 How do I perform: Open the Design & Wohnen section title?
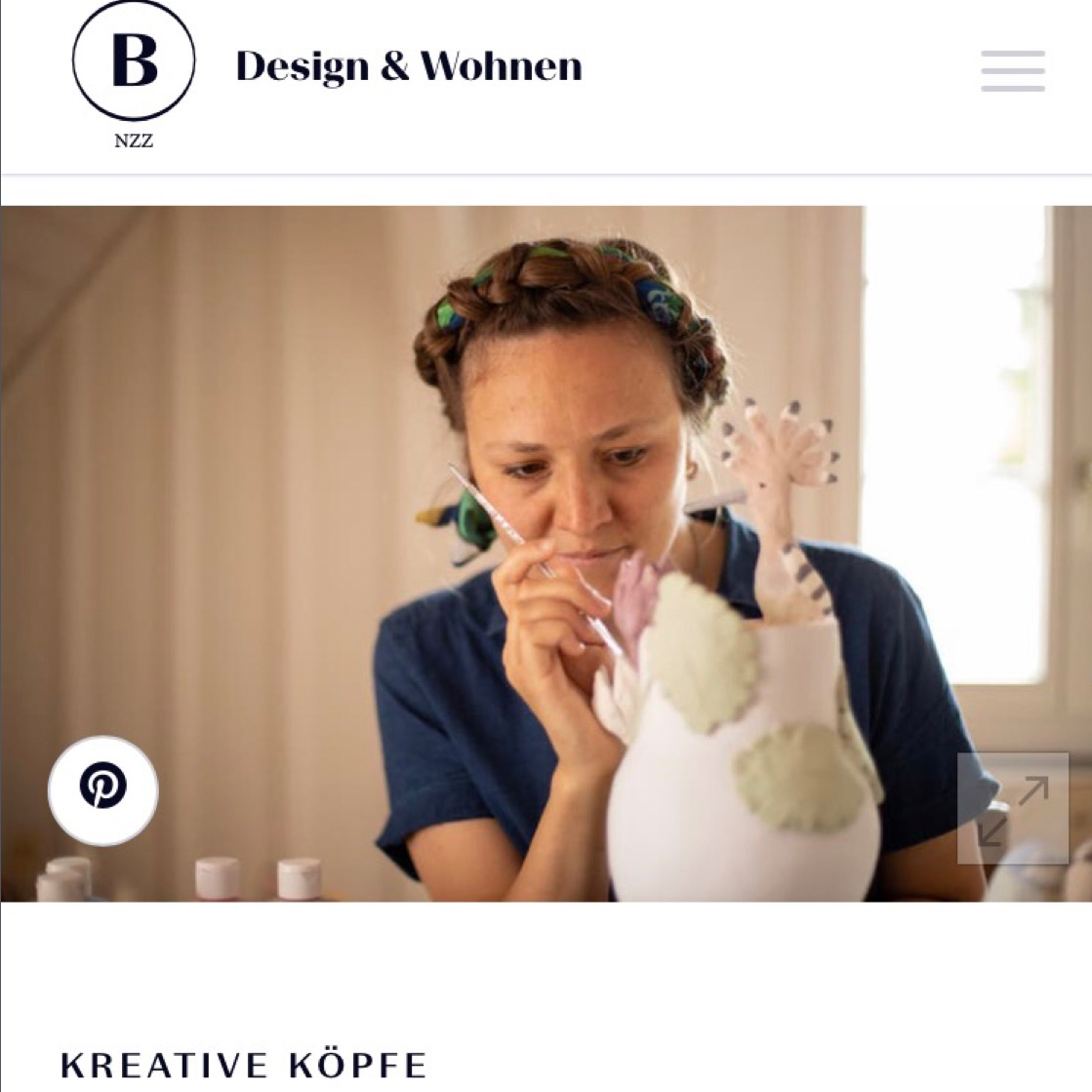[409, 67]
